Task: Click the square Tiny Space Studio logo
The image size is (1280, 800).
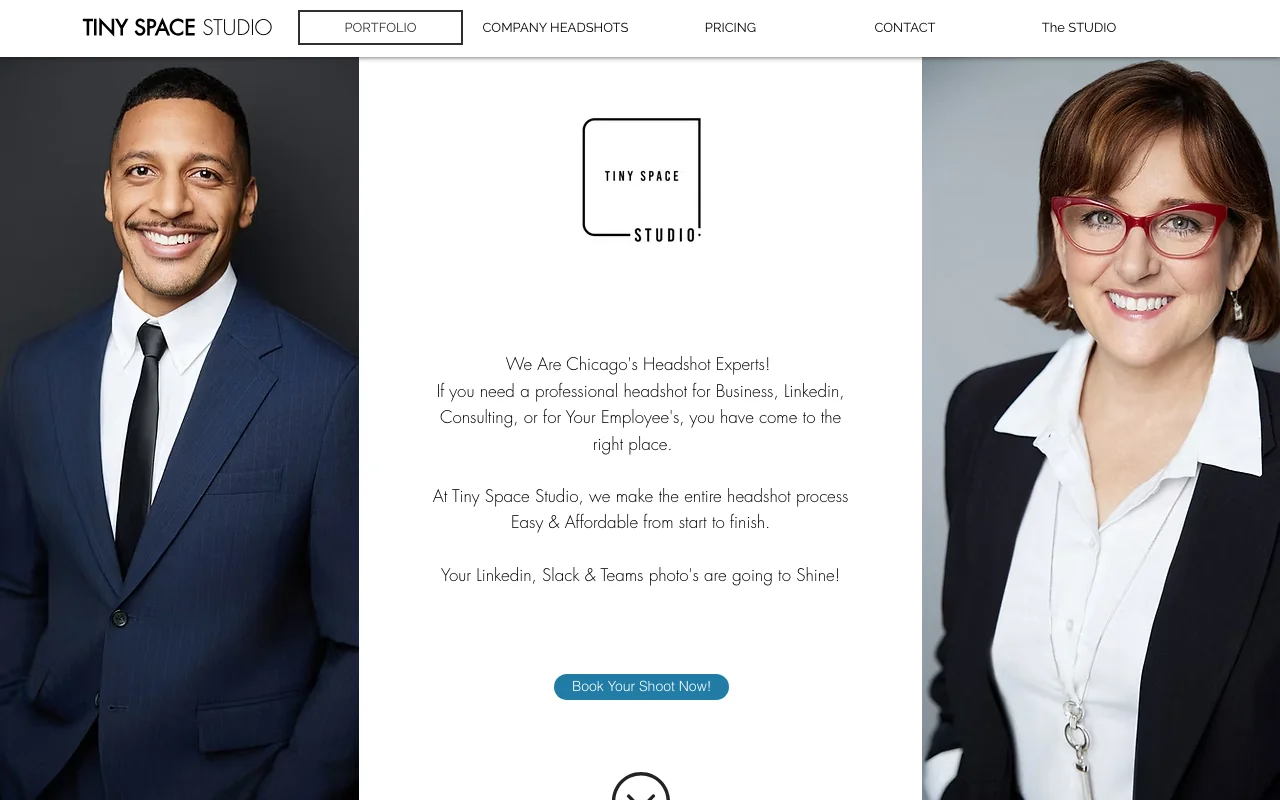Action: pyautogui.click(x=642, y=180)
